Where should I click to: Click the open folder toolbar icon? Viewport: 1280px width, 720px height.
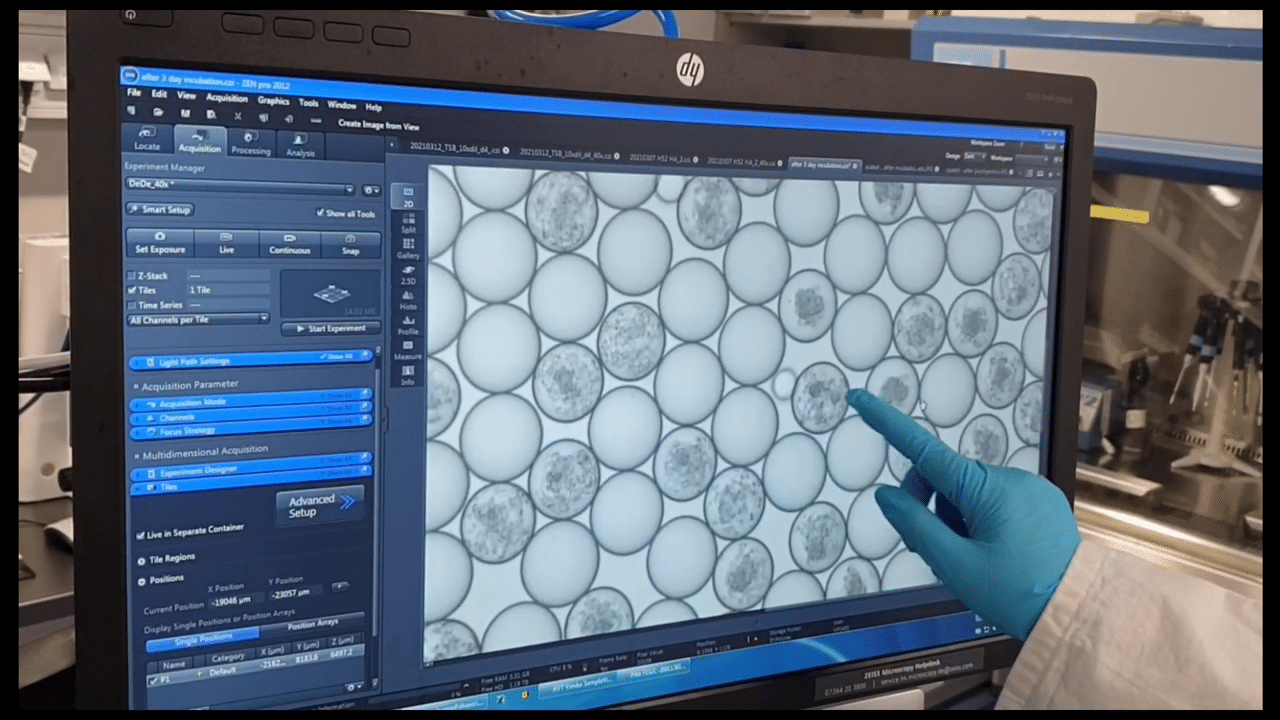coord(159,112)
